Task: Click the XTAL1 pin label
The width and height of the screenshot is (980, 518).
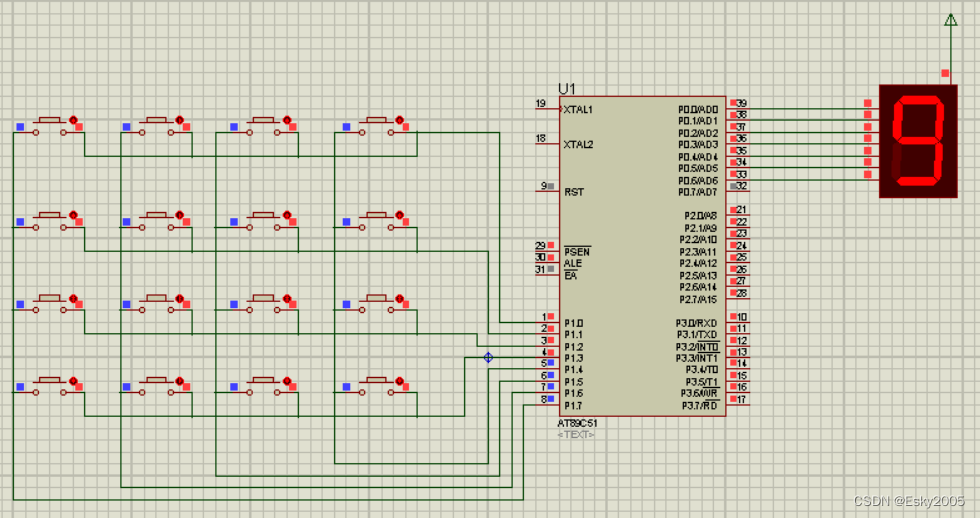Action: 578,109
